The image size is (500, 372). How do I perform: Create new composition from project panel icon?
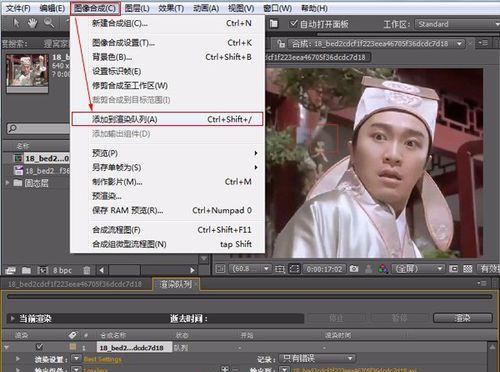point(43,270)
